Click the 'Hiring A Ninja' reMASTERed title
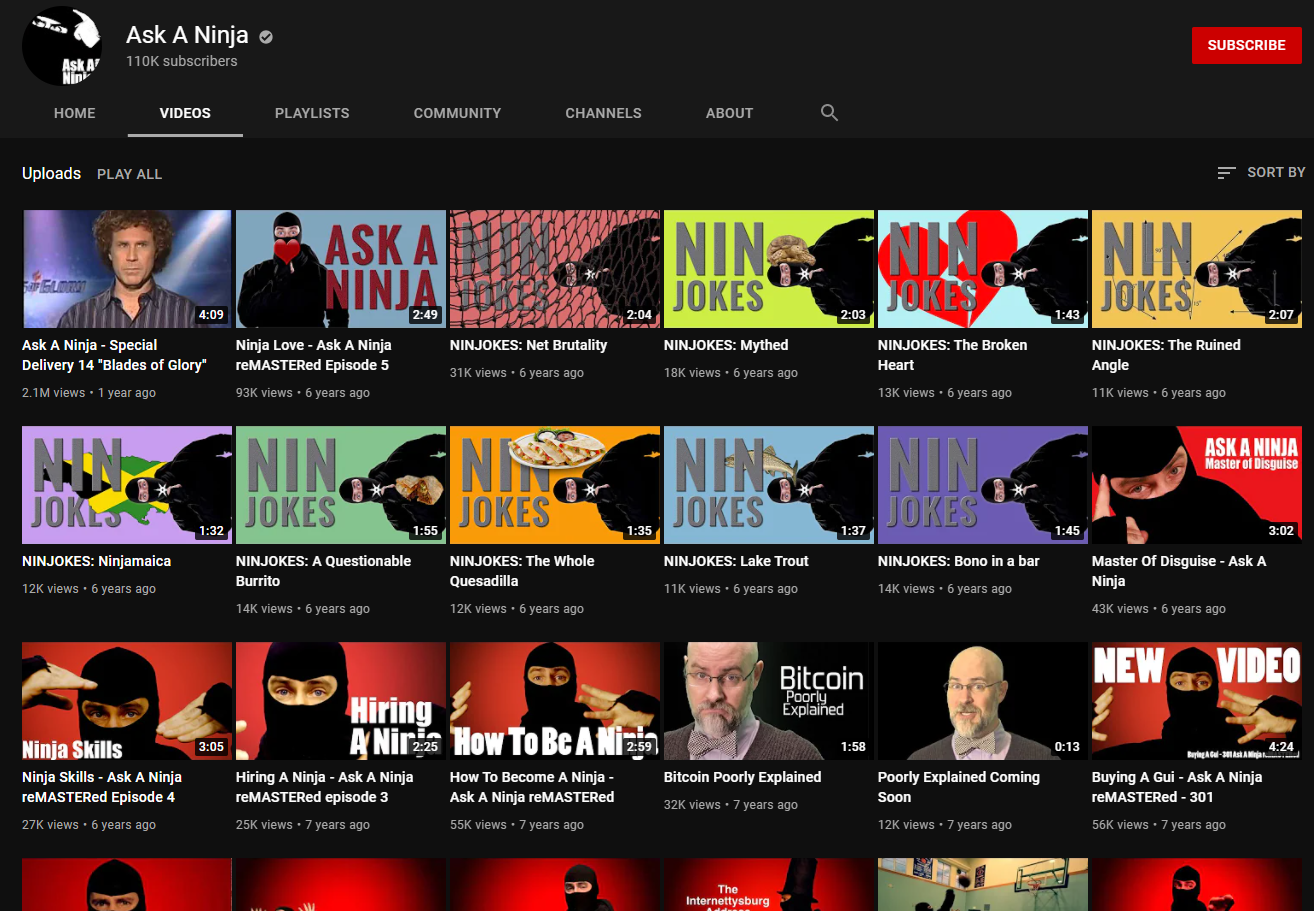This screenshot has height=911, width=1314. coord(325,787)
